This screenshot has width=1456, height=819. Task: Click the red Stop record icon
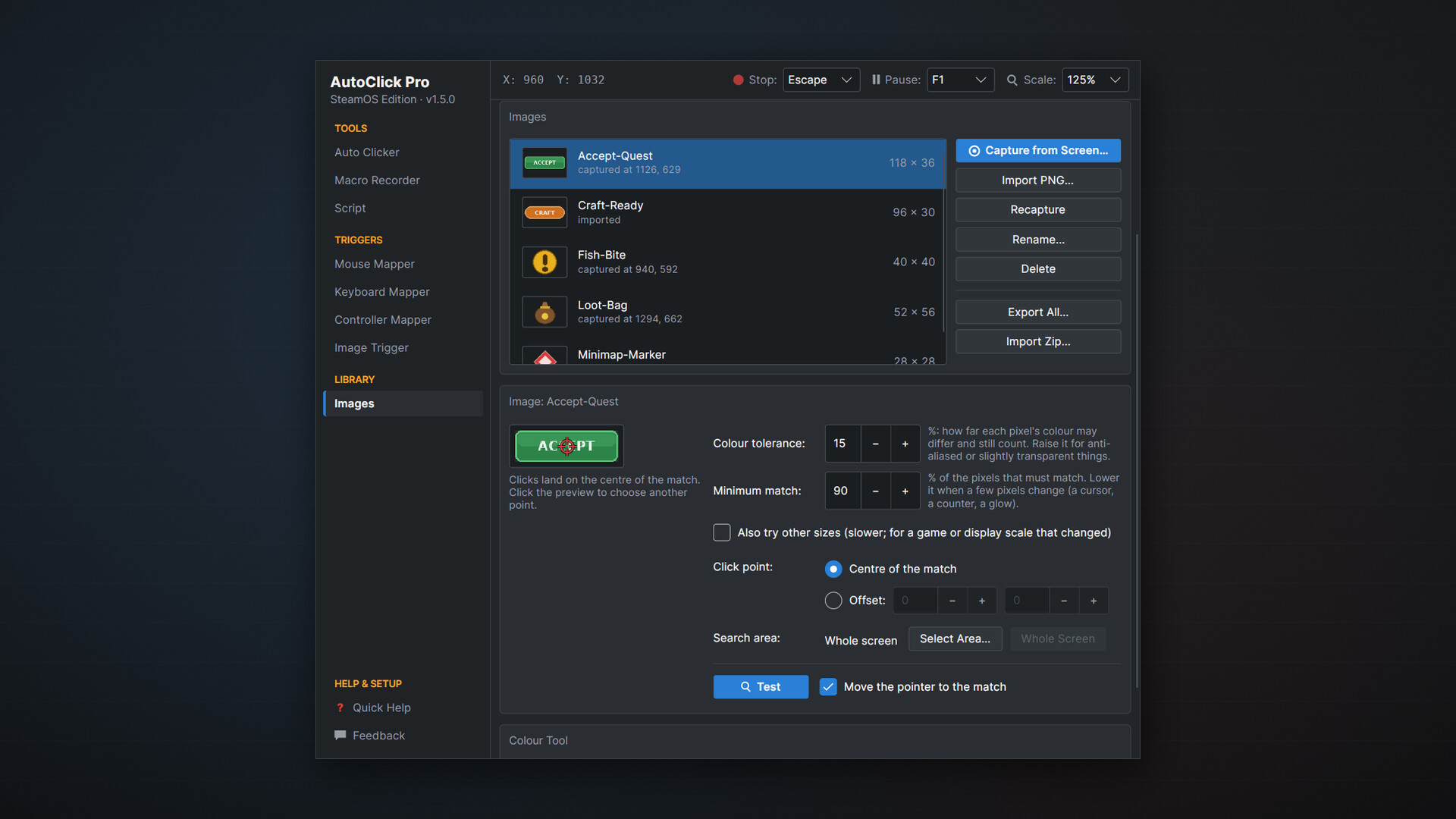(x=738, y=80)
